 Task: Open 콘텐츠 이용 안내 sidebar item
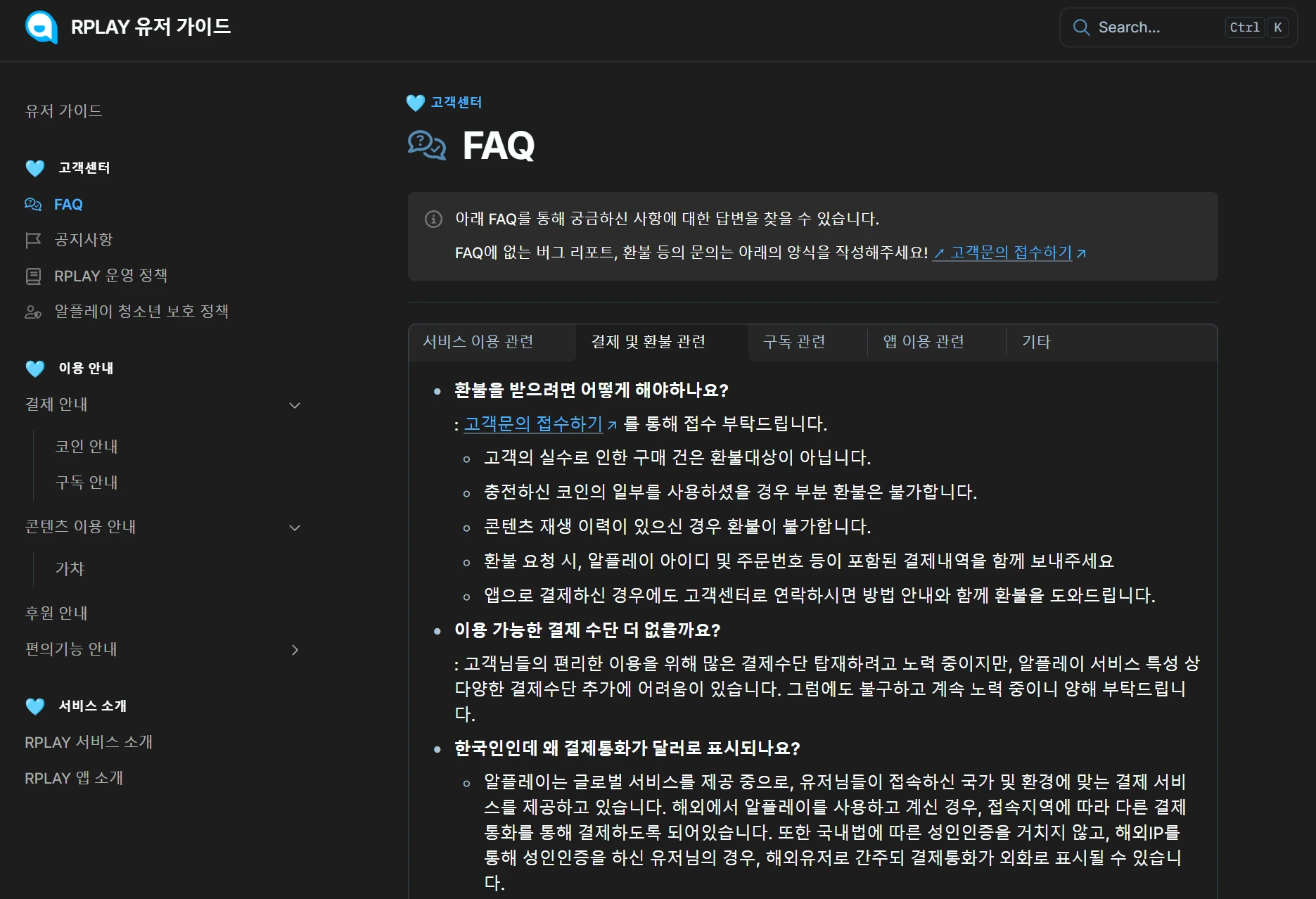(80, 527)
